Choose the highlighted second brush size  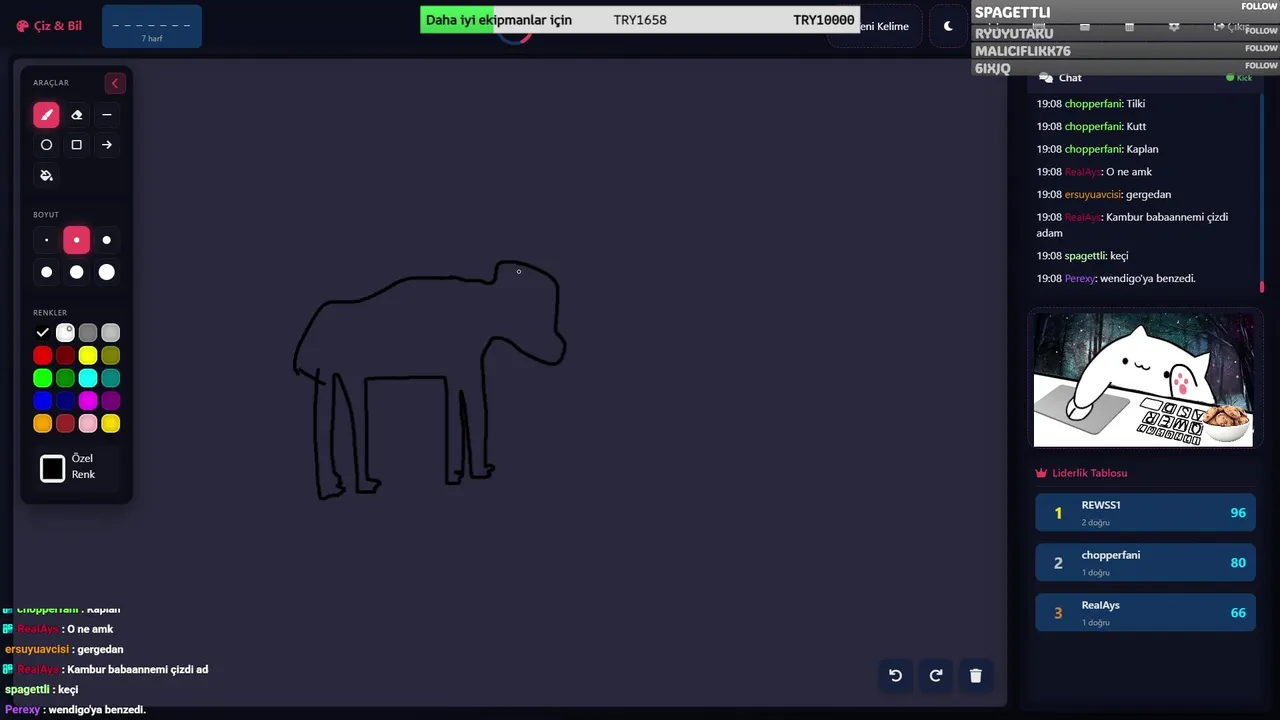[76, 240]
